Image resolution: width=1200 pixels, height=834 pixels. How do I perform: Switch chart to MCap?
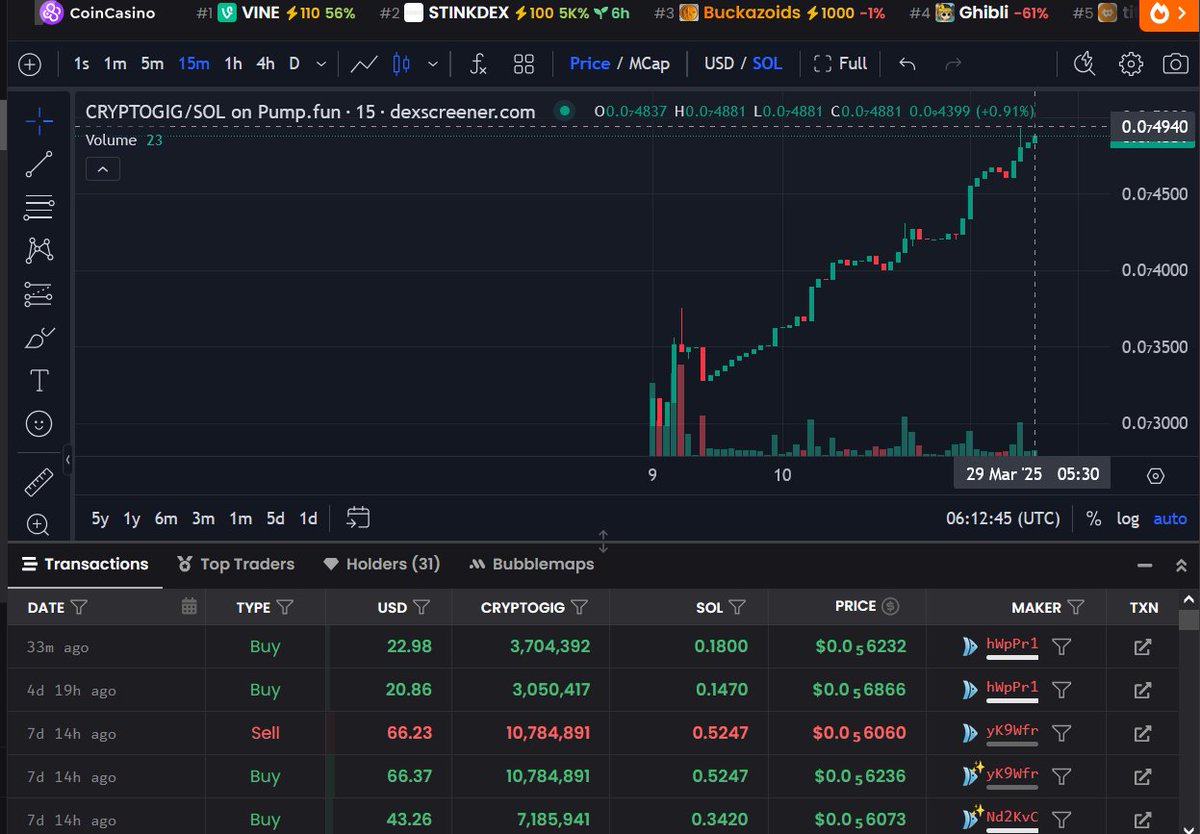pos(649,63)
